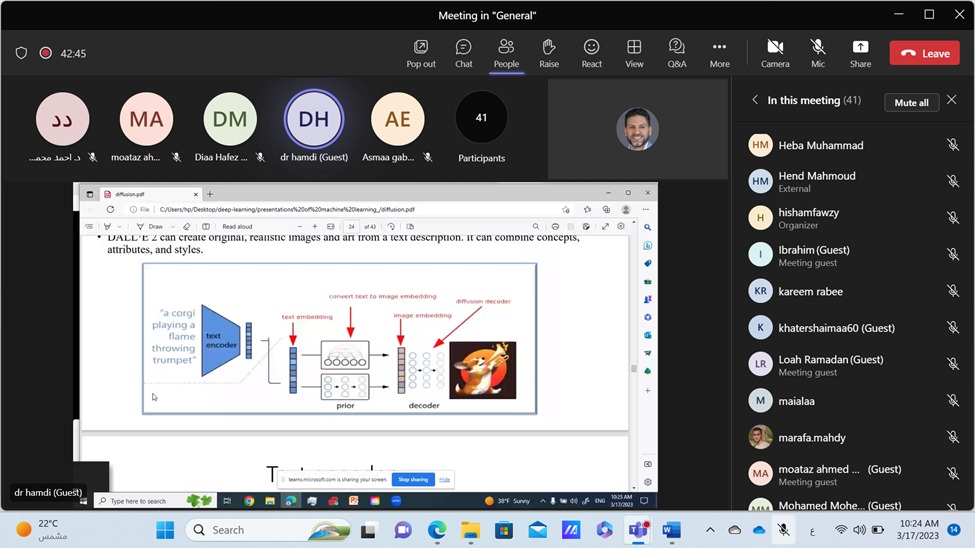Show hidden icons in system tray
This screenshot has width=975, height=548.
[710, 530]
